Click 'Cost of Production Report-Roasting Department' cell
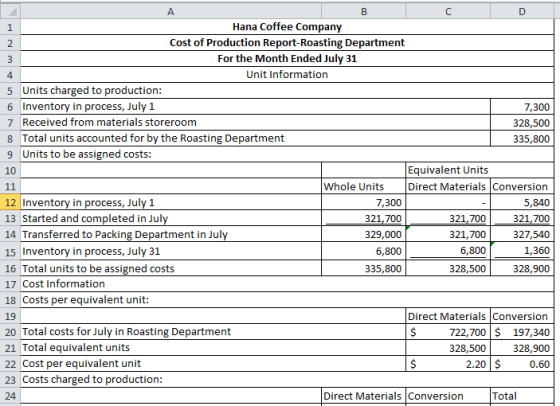 tap(287, 42)
